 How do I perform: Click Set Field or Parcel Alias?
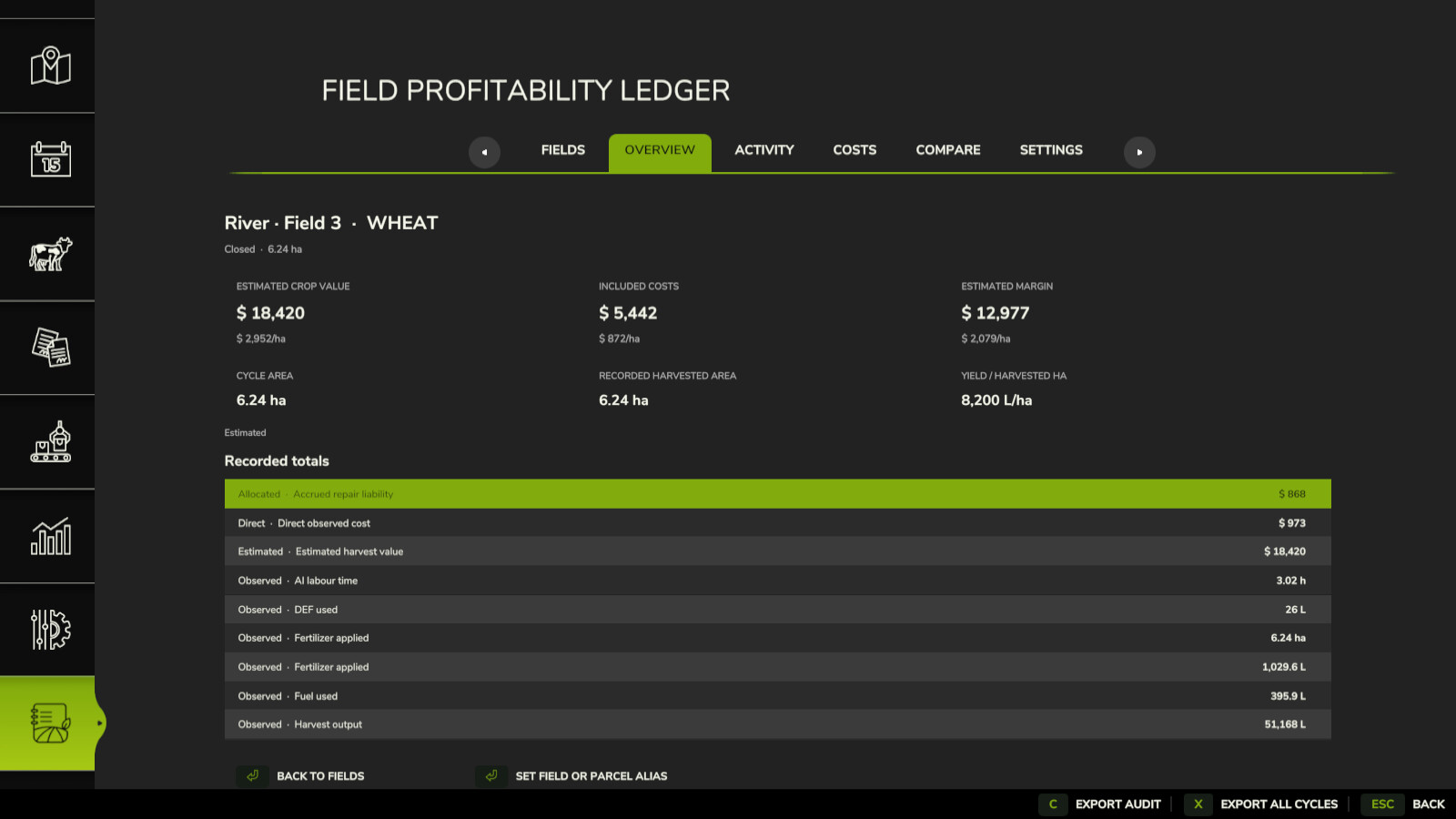(x=591, y=776)
